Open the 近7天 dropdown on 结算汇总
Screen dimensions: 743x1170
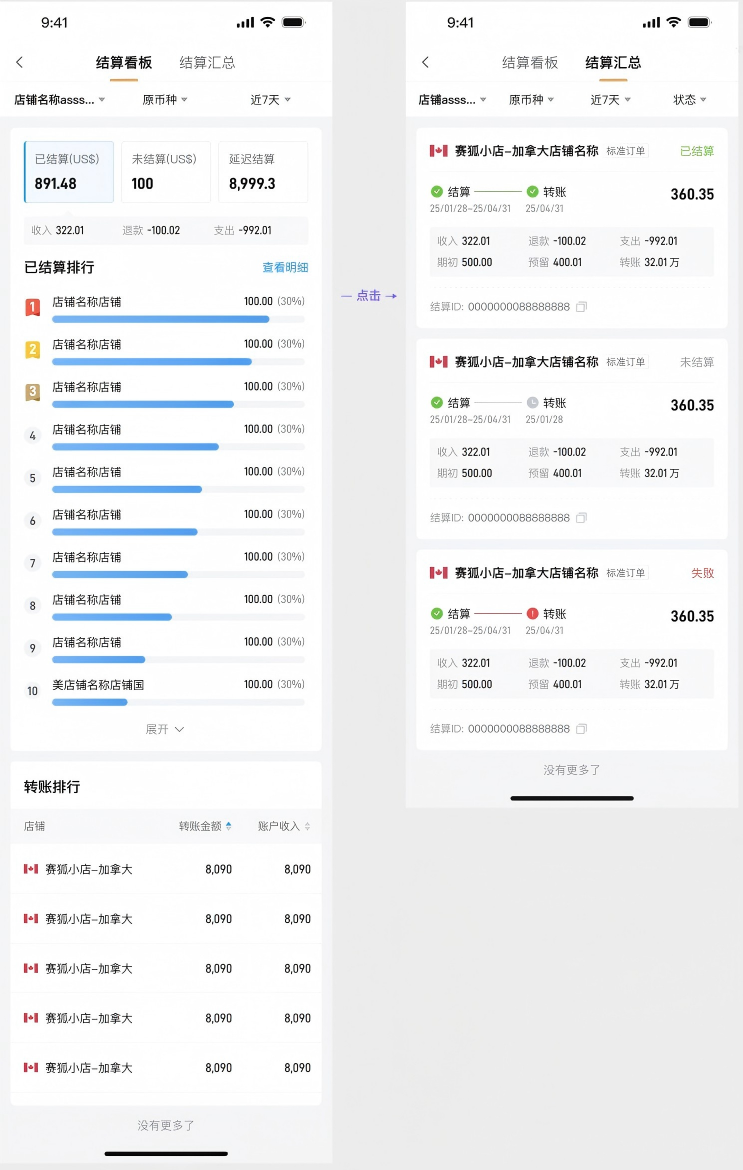pos(611,100)
